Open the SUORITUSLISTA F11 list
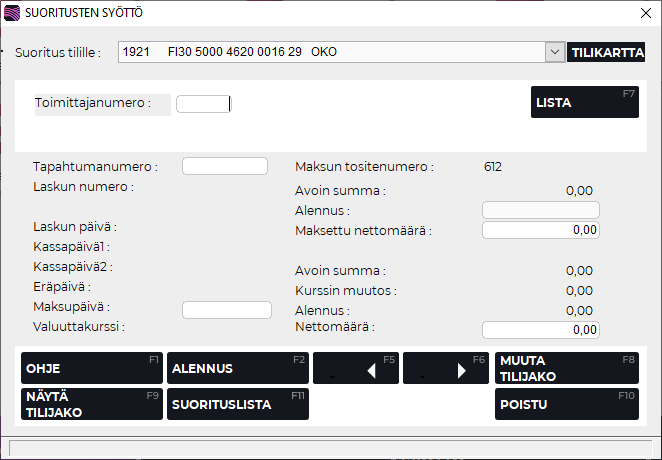The image size is (662, 460). 237,404
